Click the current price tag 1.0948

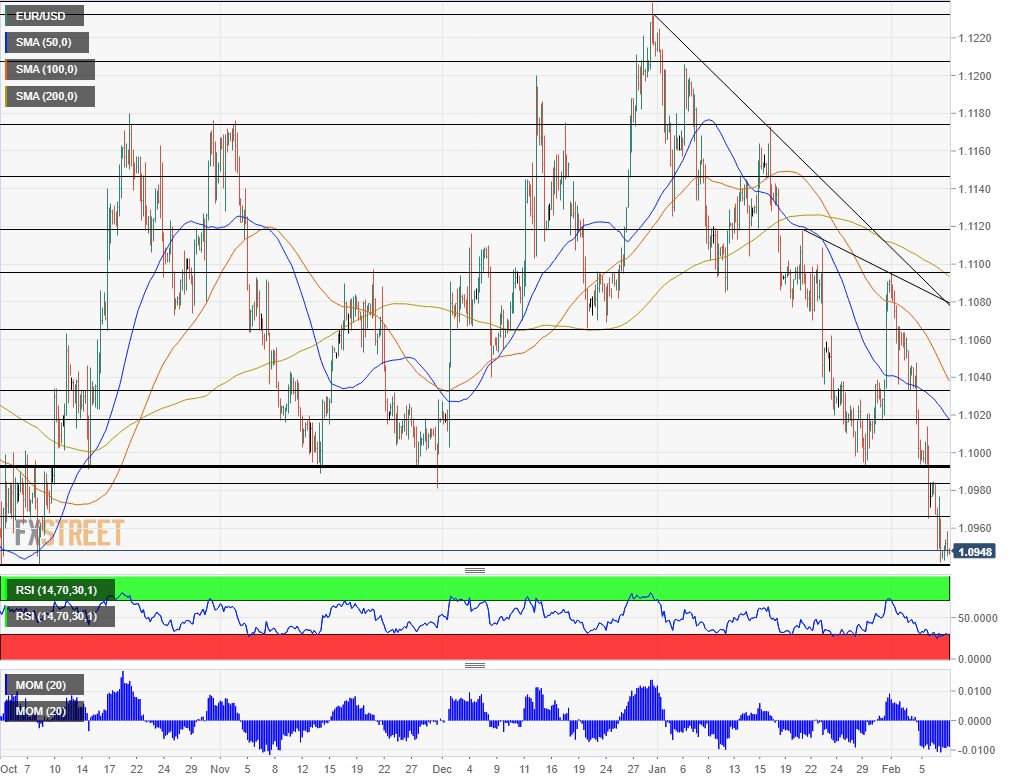coord(974,551)
